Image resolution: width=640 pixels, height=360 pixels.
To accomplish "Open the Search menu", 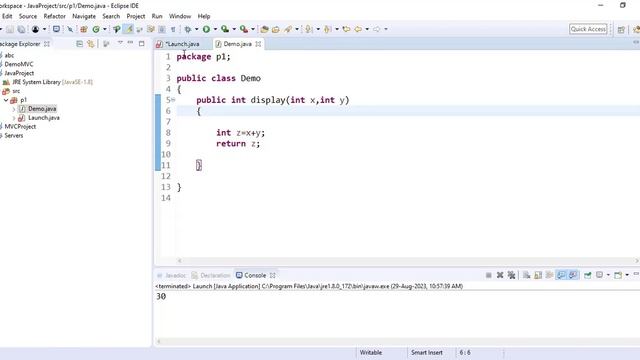I will pyautogui.click(x=111, y=16).
